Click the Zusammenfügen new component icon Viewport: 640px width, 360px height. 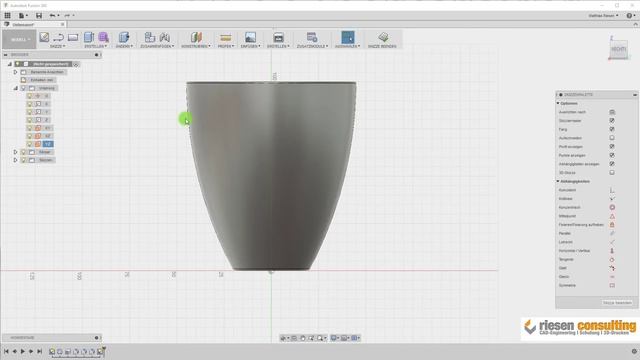[150, 37]
